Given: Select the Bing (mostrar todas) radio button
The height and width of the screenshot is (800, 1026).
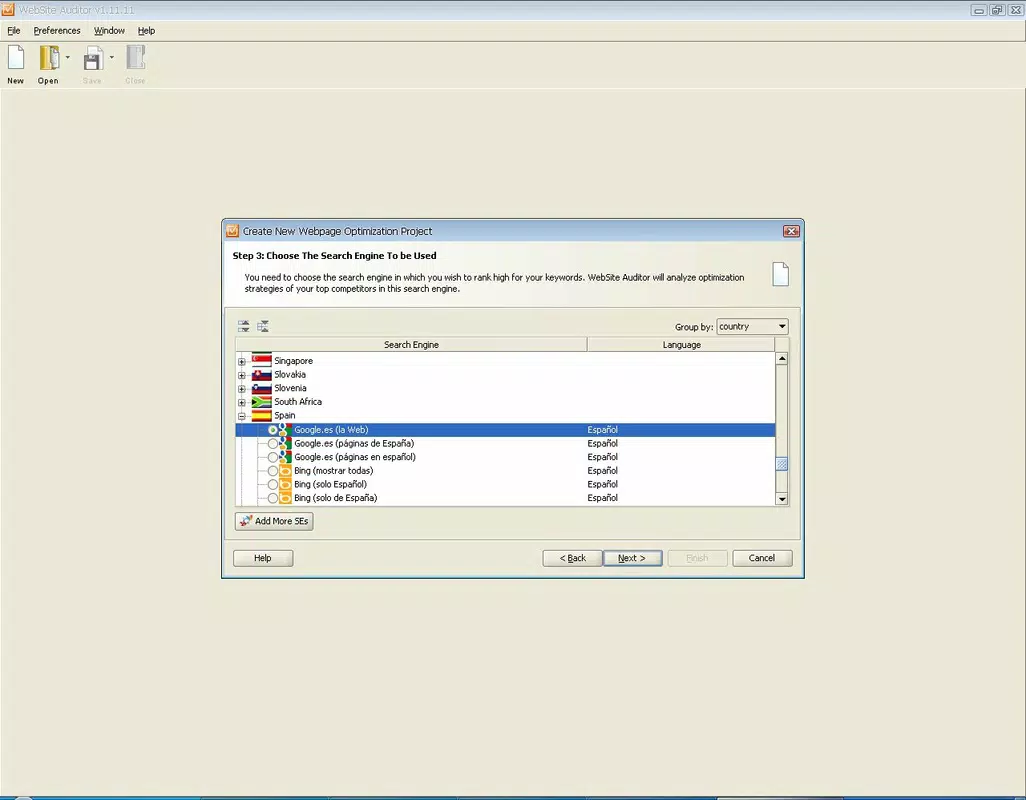Looking at the screenshot, I should pyautogui.click(x=273, y=471).
